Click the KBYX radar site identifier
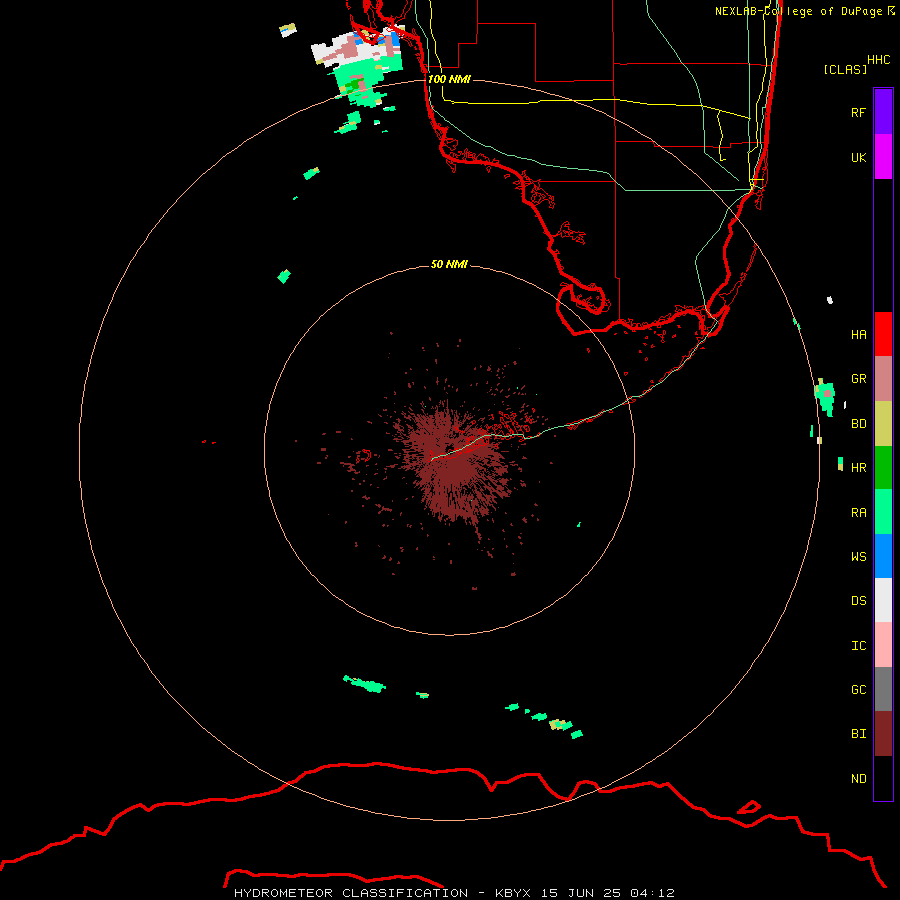Viewport: 900px width, 900px height. [513, 893]
